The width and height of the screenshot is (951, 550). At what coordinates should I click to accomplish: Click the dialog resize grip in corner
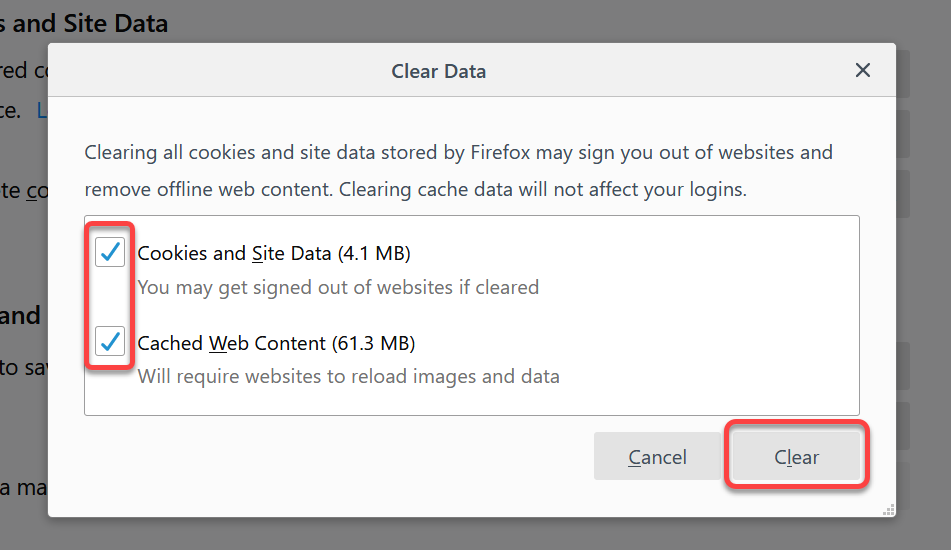(x=889, y=510)
